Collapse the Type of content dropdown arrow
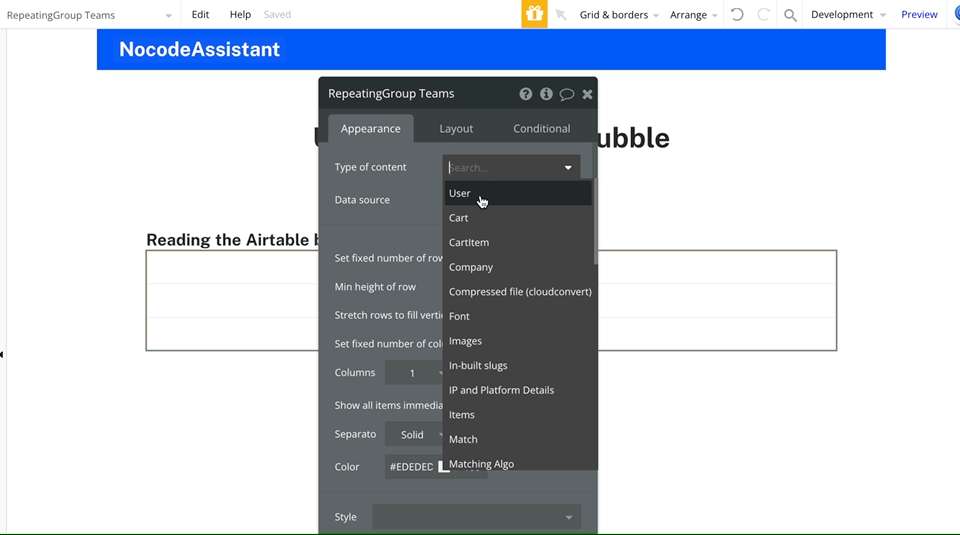 568,168
